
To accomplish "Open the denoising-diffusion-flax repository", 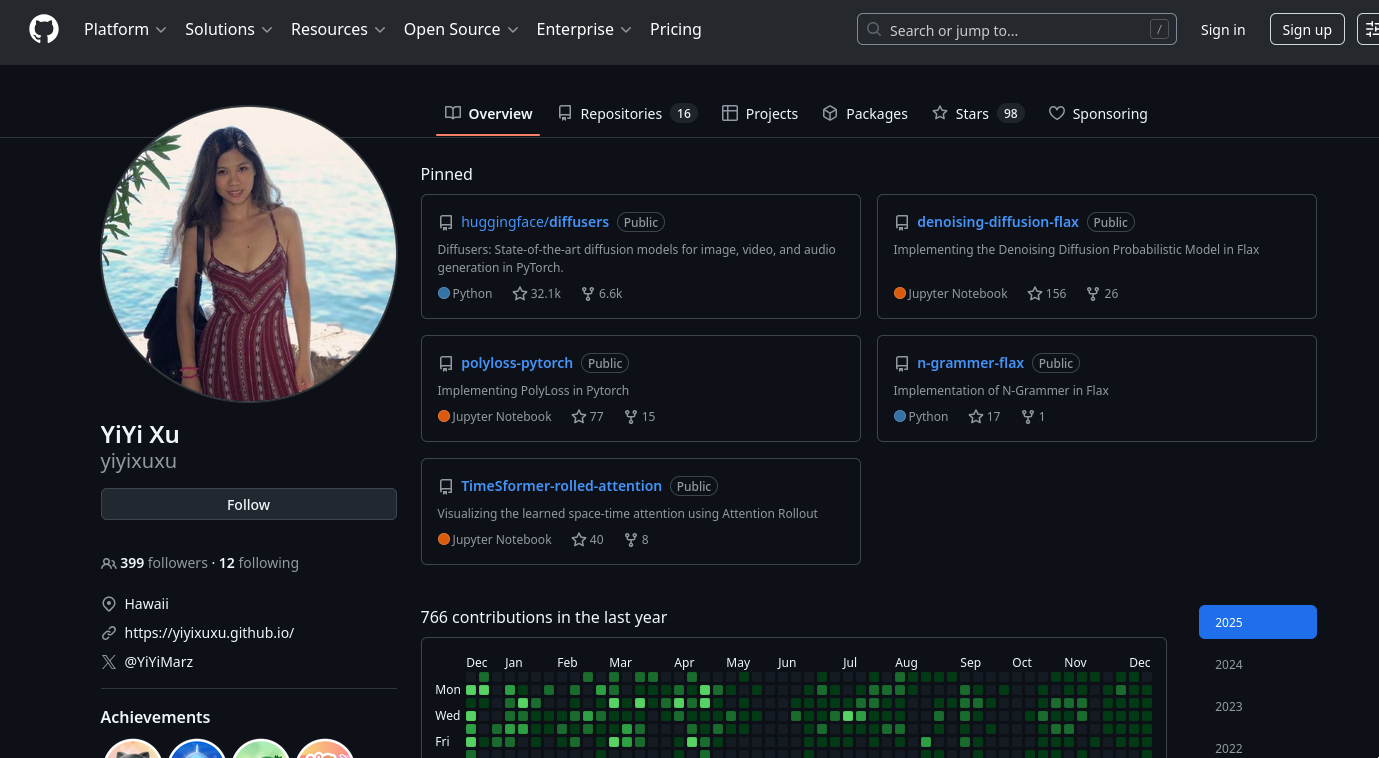I will [x=998, y=222].
